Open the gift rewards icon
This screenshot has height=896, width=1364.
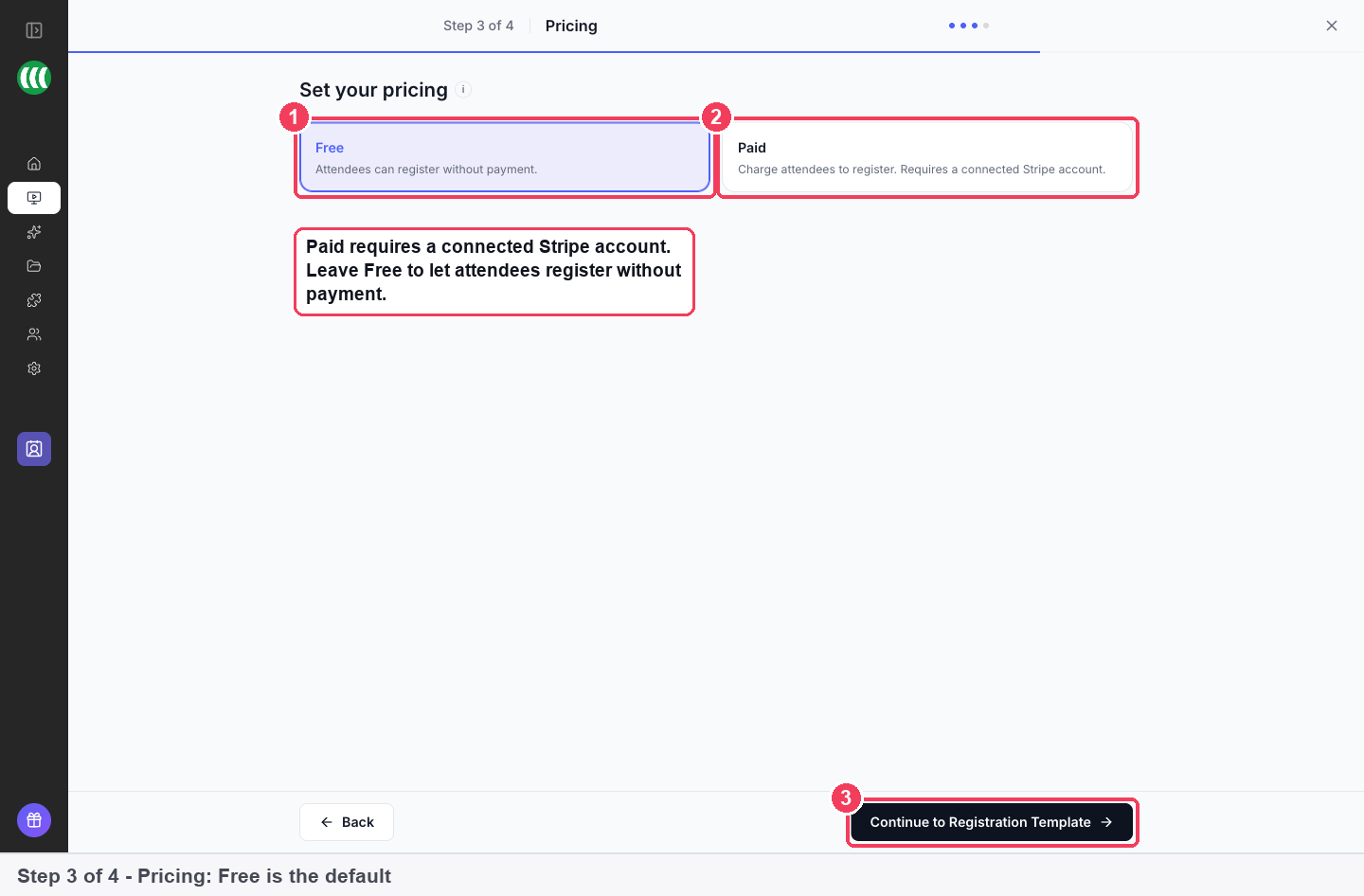[x=34, y=820]
